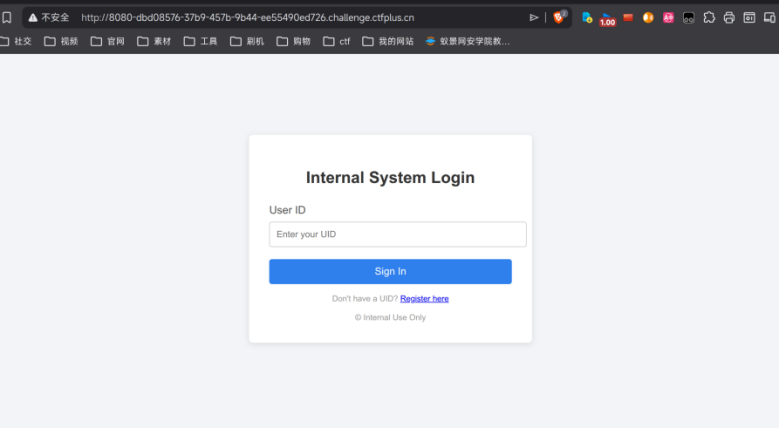780x429 pixels.
Task: Click the send arrow icon in the address bar
Action: 534,17
